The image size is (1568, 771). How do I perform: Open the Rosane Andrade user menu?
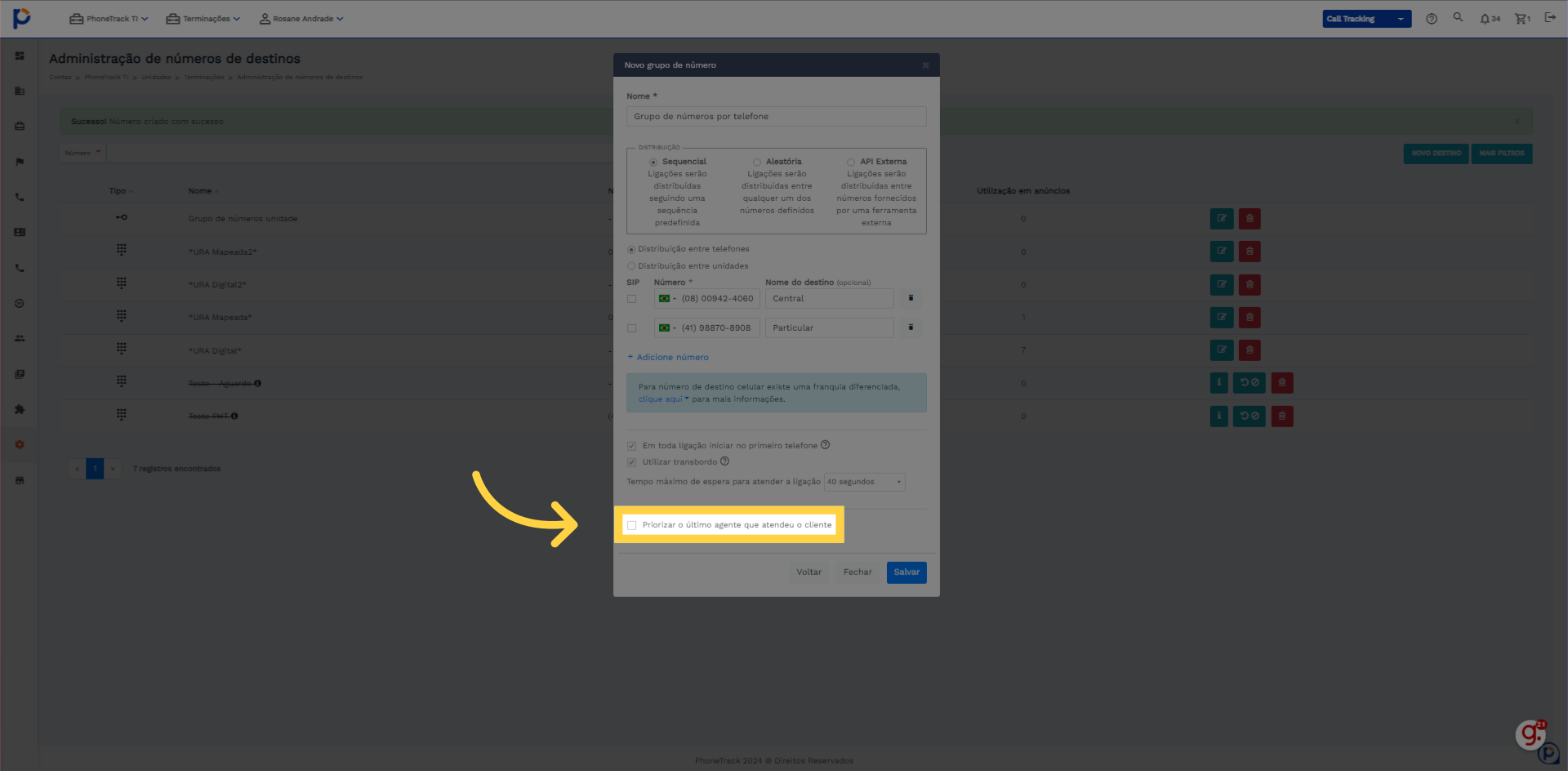pos(301,19)
